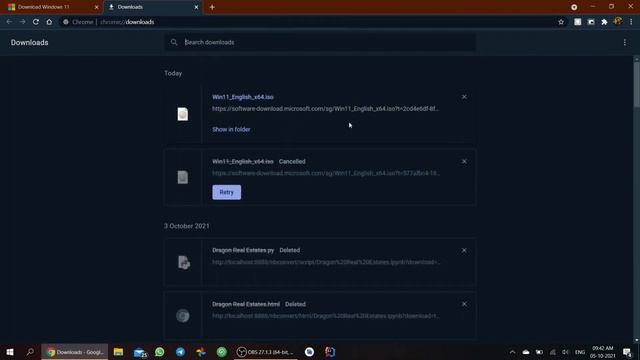
Task: Open the home page
Action: click(x=49, y=22)
